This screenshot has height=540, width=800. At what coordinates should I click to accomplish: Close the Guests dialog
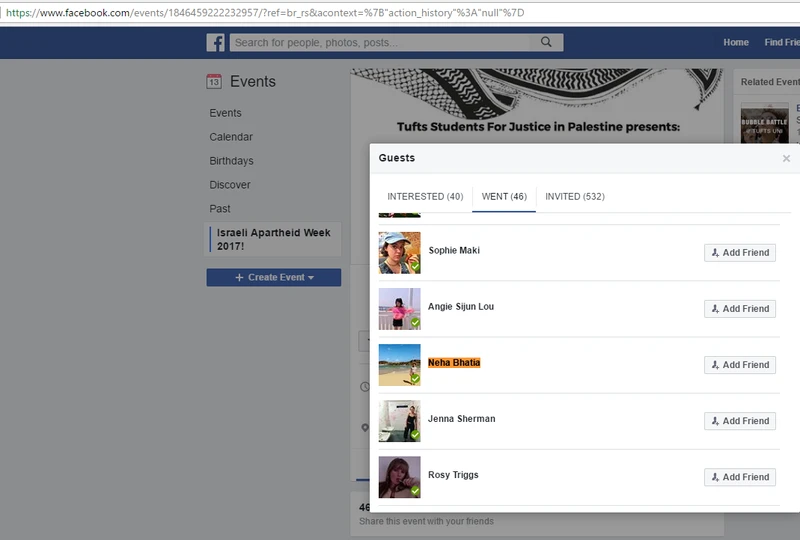click(x=786, y=158)
